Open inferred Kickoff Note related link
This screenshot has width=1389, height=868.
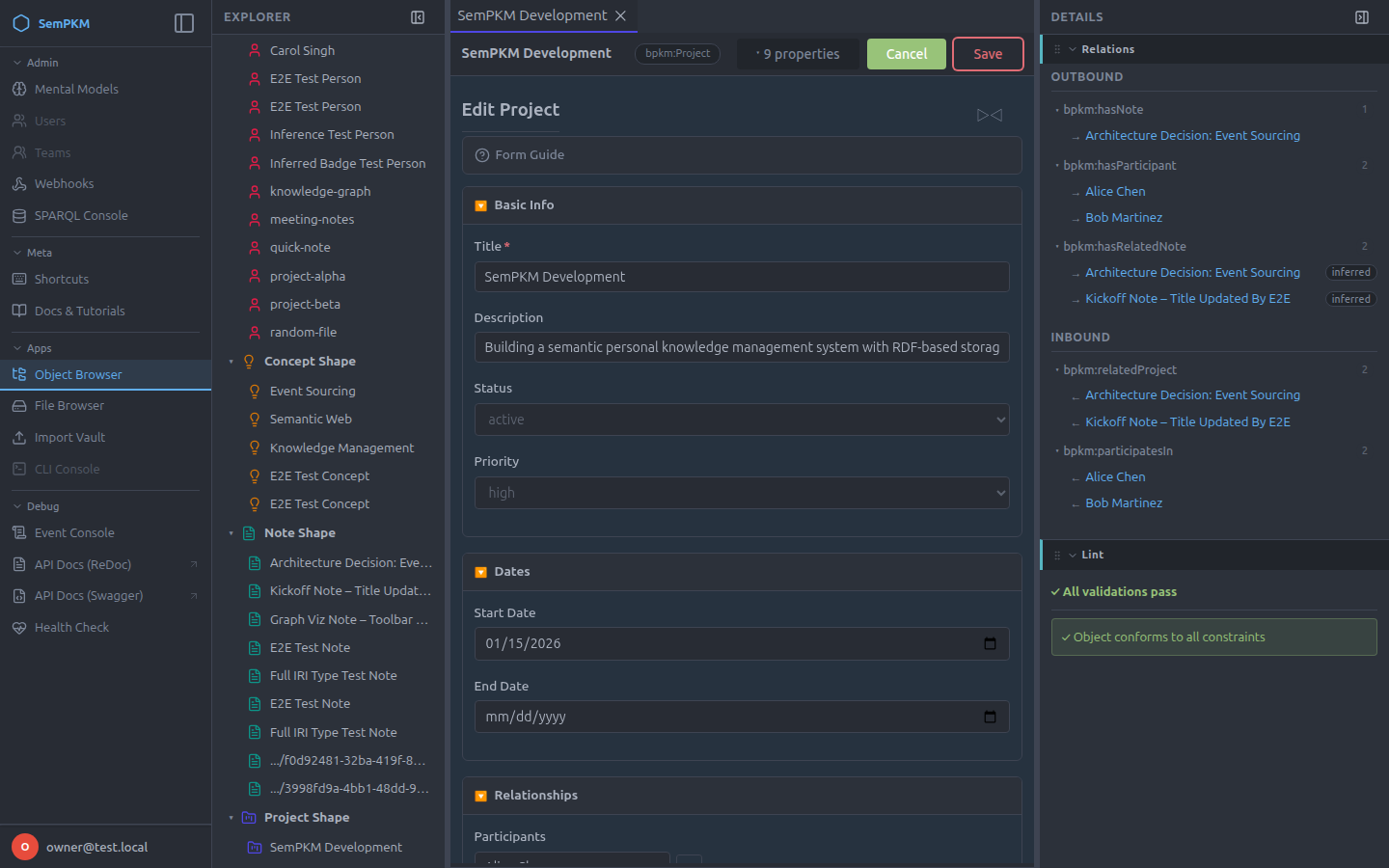click(x=1187, y=299)
